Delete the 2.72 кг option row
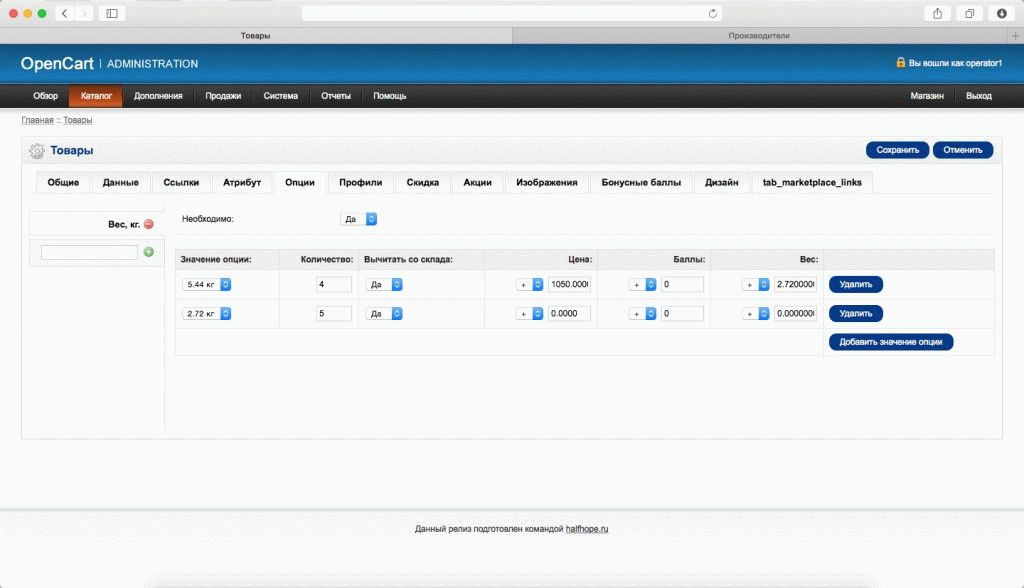The height and width of the screenshot is (588, 1024). tap(856, 313)
